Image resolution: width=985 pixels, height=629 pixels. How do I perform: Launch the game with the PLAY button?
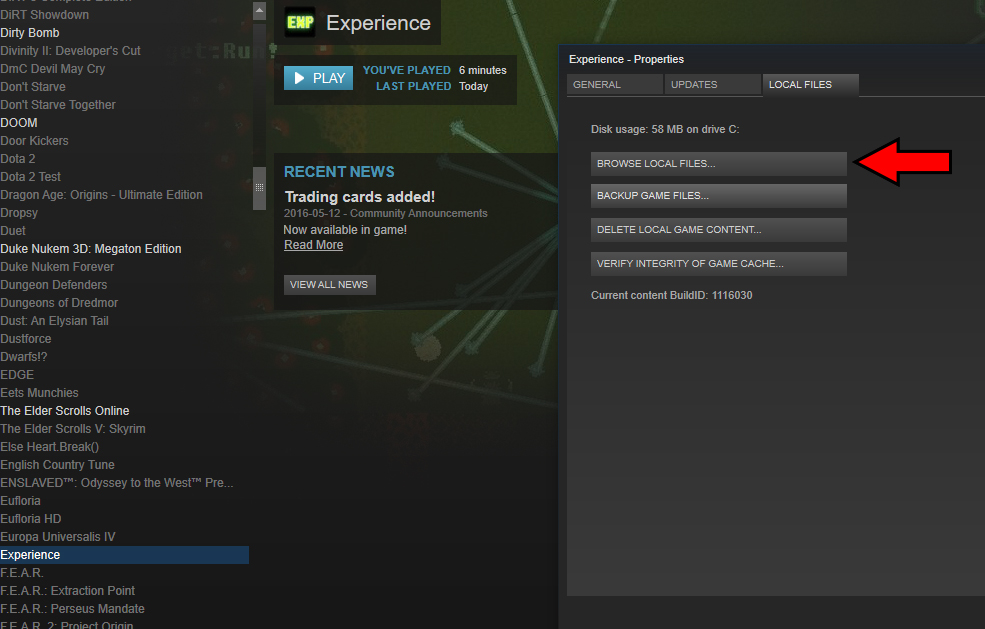coord(318,78)
